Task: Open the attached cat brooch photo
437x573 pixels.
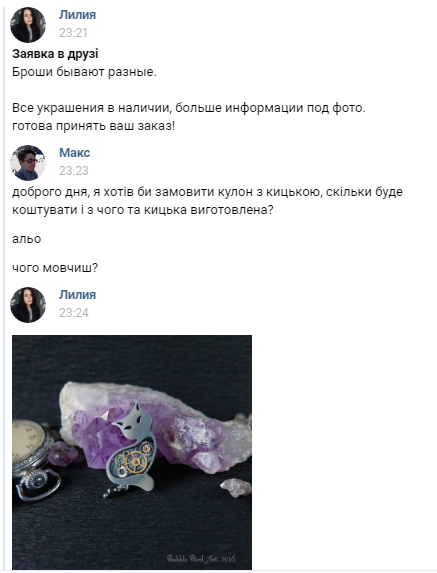Action: (x=132, y=452)
